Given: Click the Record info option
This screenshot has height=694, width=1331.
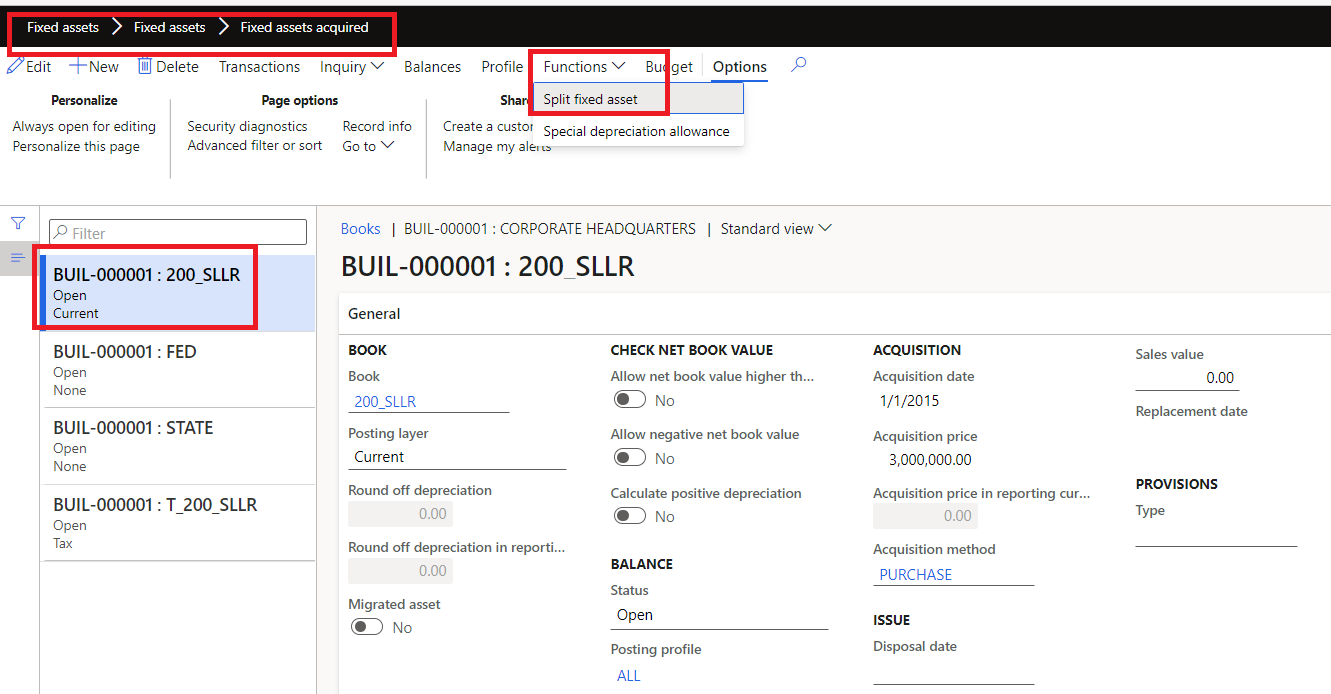Looking at the screenshot, I should (x=377, y=126).
